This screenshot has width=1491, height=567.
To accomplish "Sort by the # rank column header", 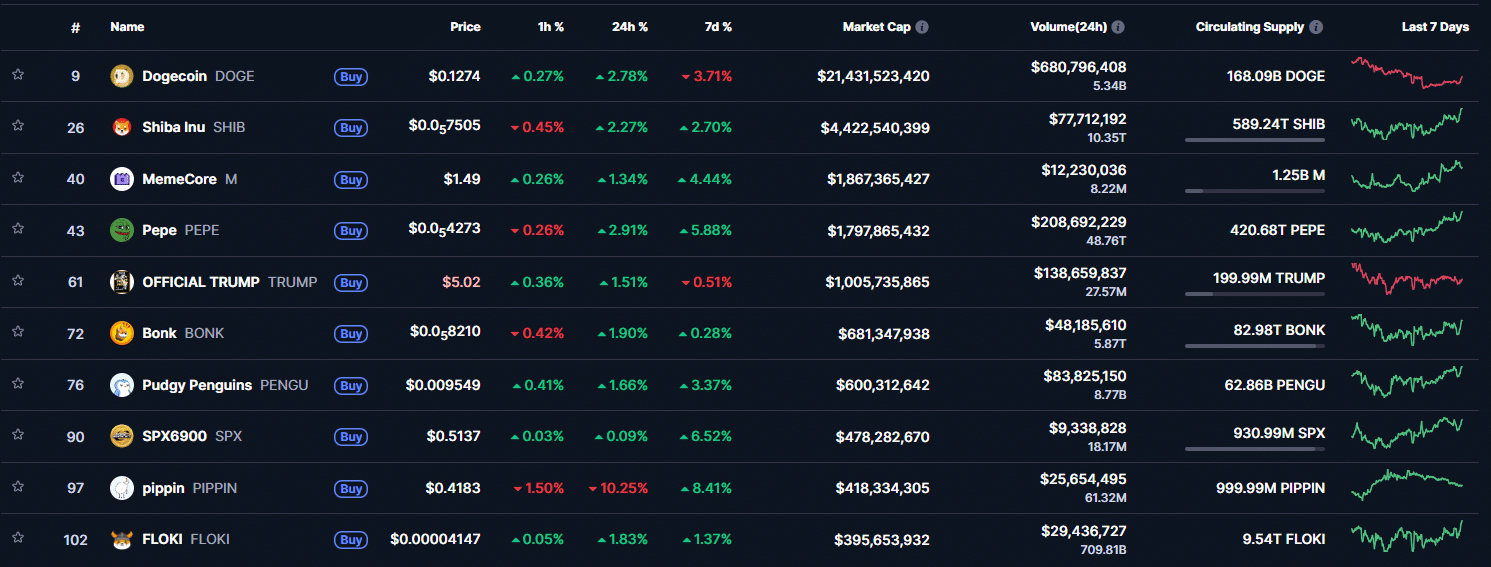I will pos(75,27).
